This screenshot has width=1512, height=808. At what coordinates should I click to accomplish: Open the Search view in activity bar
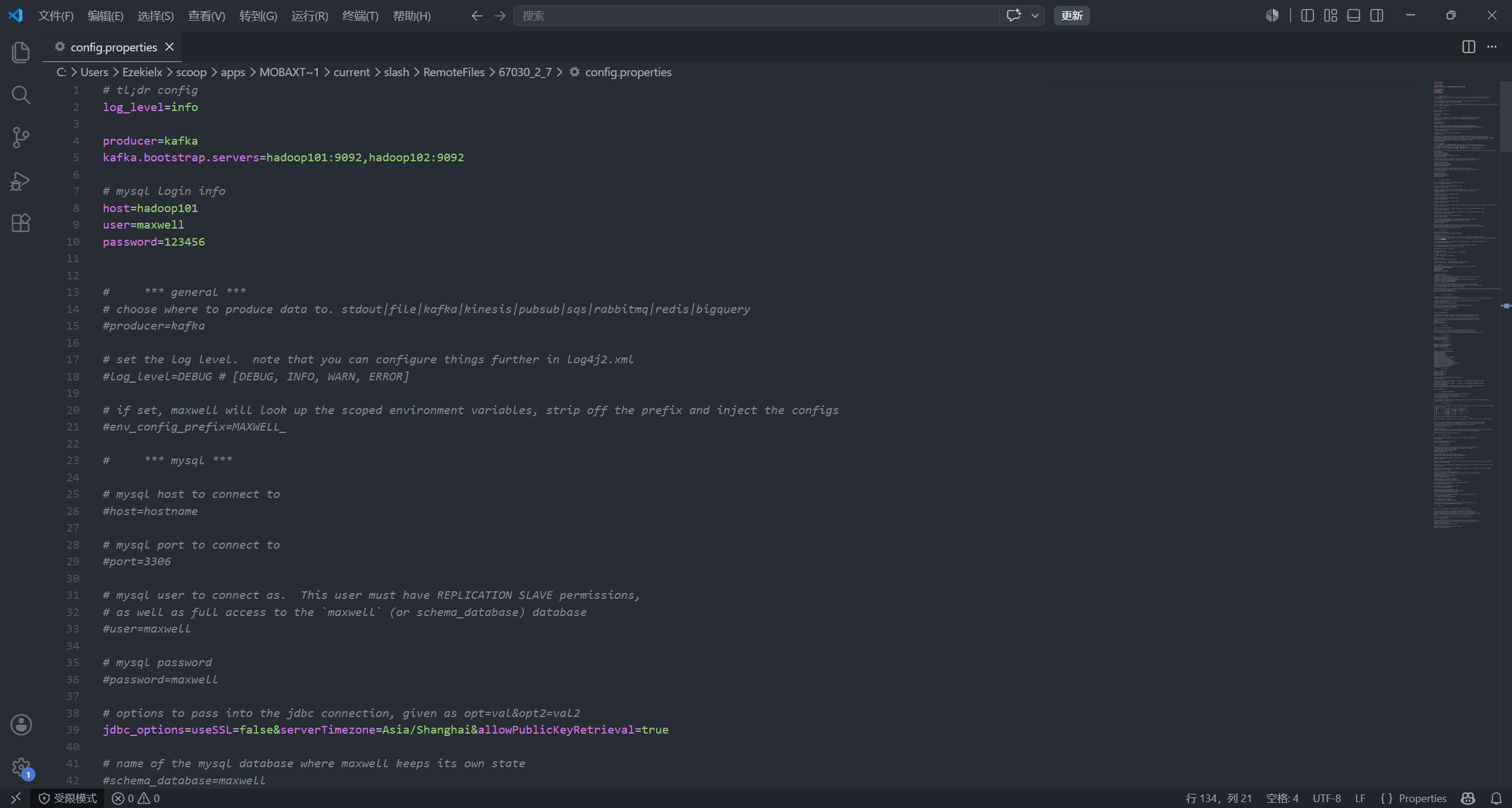tap(21, 95)
